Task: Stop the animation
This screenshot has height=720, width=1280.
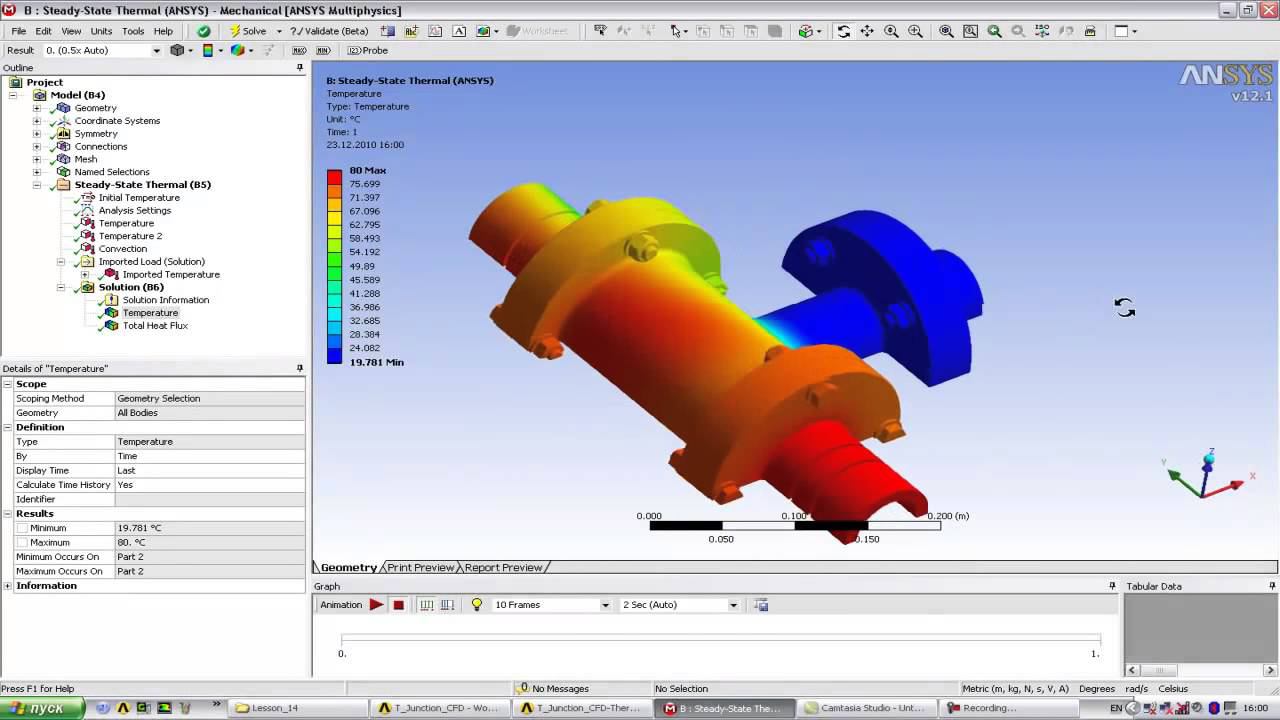Action: (x=398, y=605)
